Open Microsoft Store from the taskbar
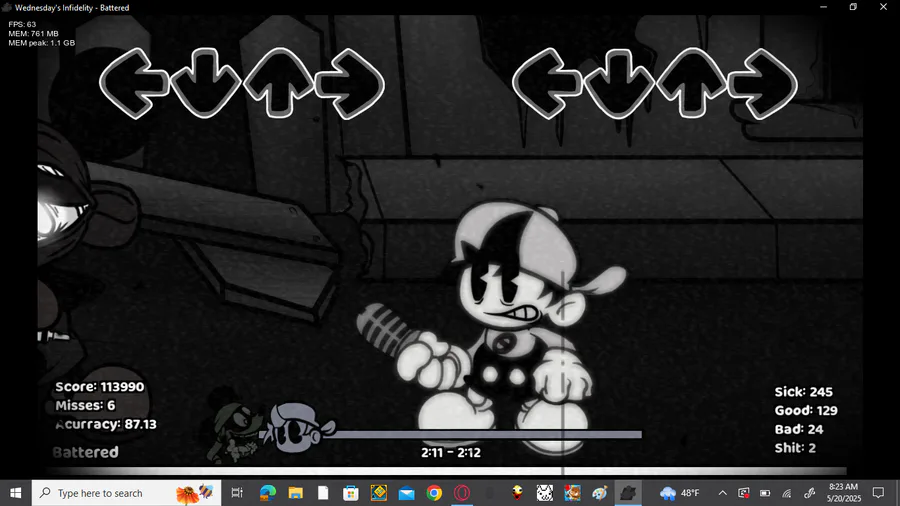The image size is (900, 506). click(x=351, y=493)
